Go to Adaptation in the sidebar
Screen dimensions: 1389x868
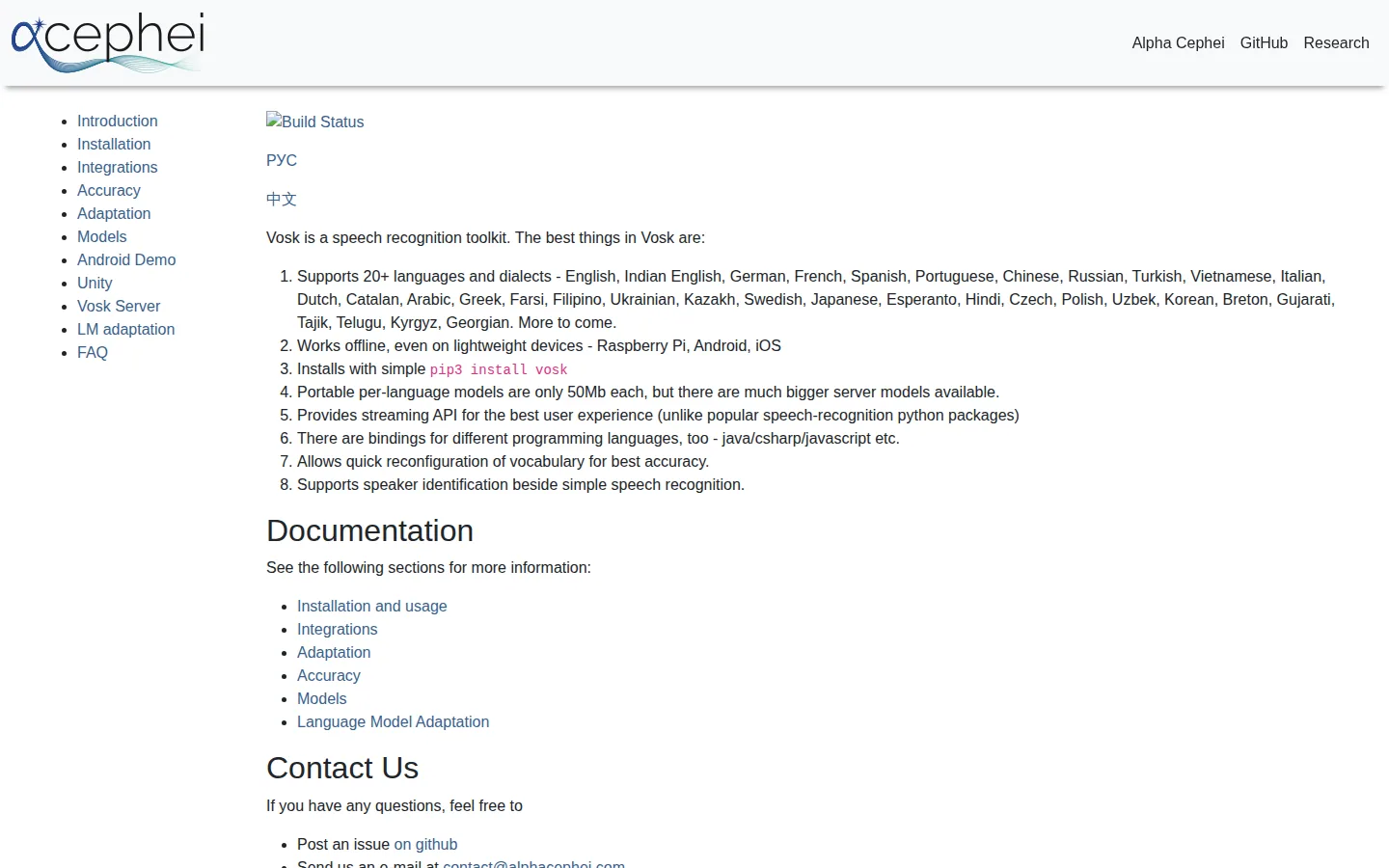(x=114, y=213)
